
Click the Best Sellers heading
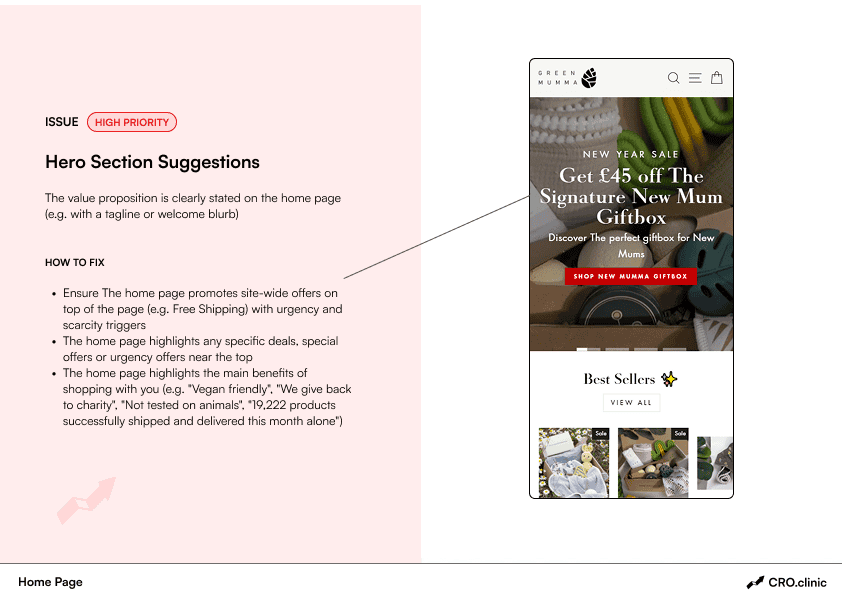[619, 379]
